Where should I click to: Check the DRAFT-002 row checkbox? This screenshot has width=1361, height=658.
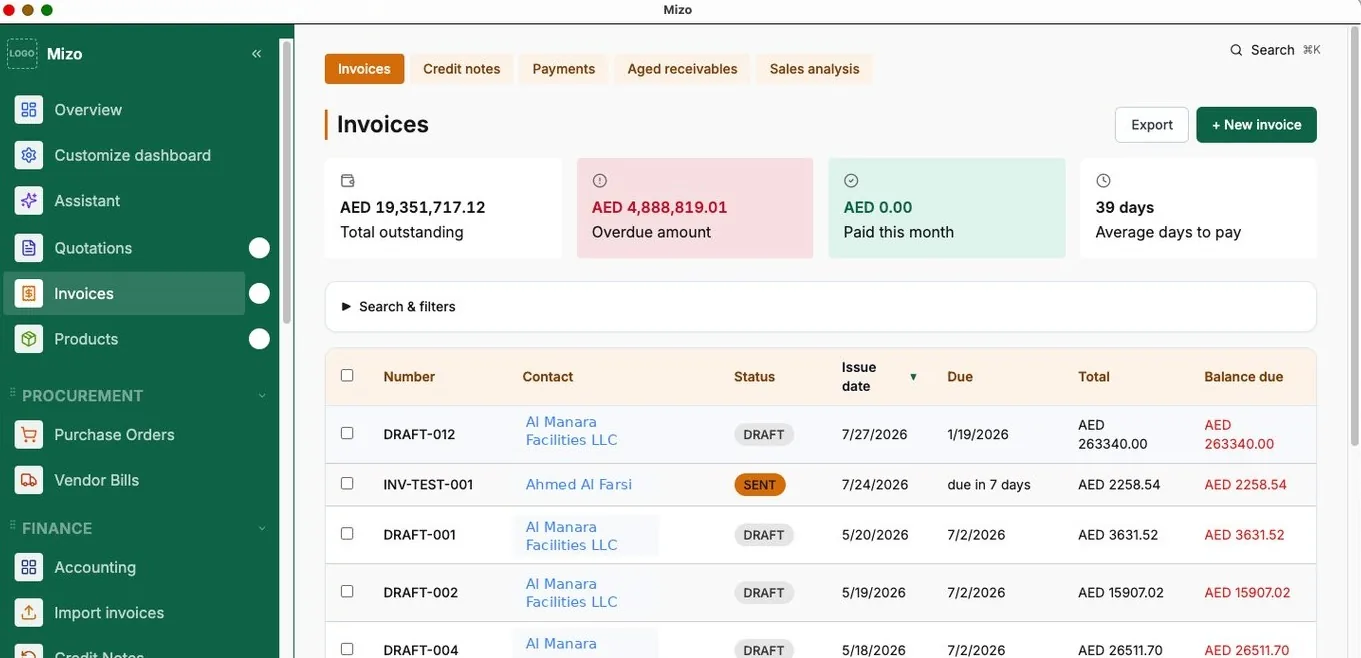tap(347, 592)
